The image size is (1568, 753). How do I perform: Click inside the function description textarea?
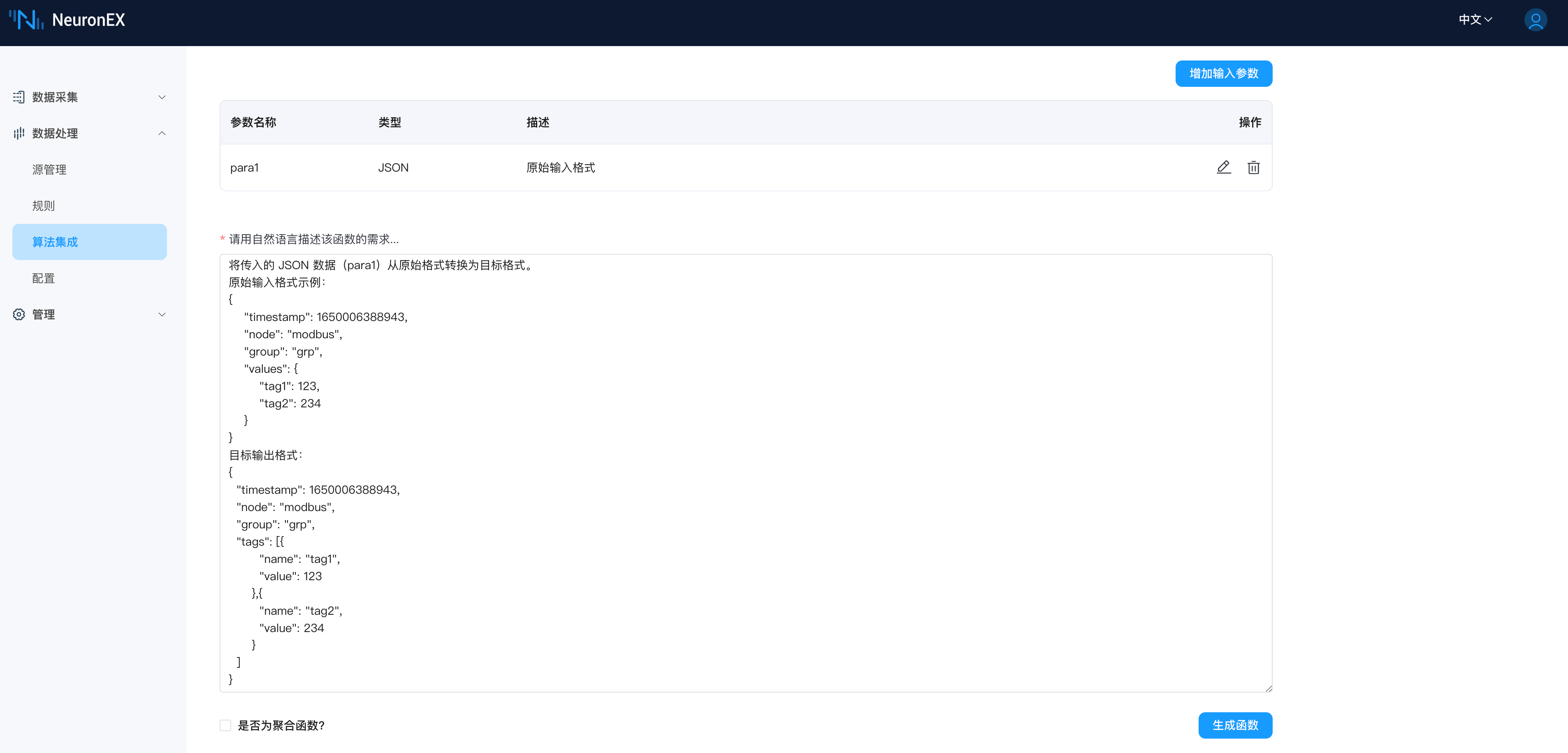pos(746,472)
